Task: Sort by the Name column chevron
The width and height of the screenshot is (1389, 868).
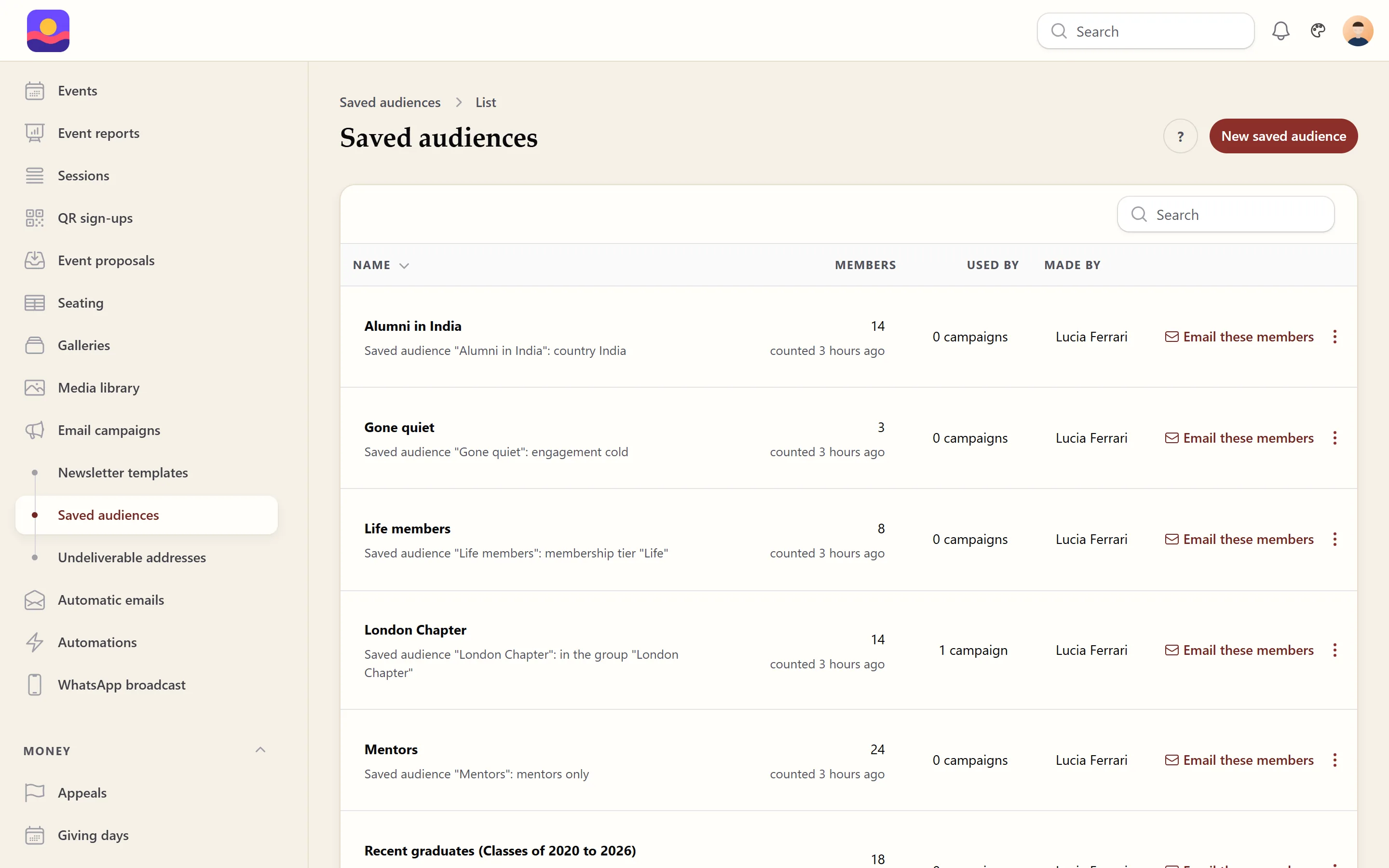Action: [x=404, y=265]
